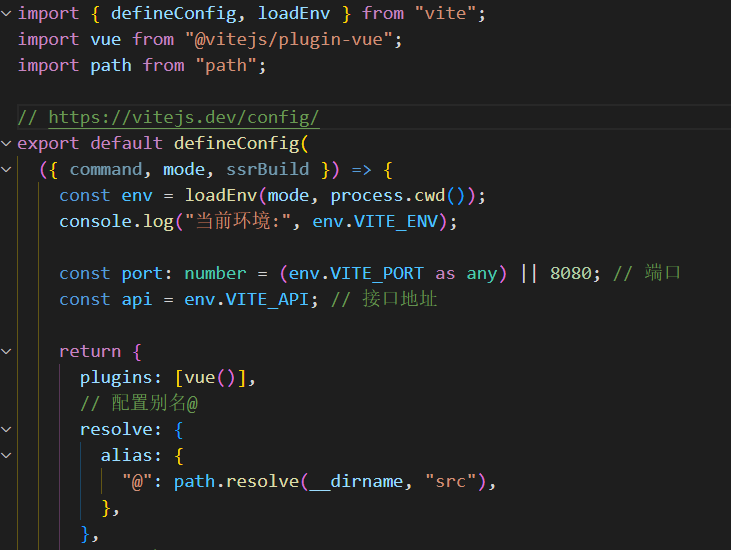This screenshot has width=731, height=550.
Task: Click the resolve property key
Action: pyautogui.click(x=116, y=429)
